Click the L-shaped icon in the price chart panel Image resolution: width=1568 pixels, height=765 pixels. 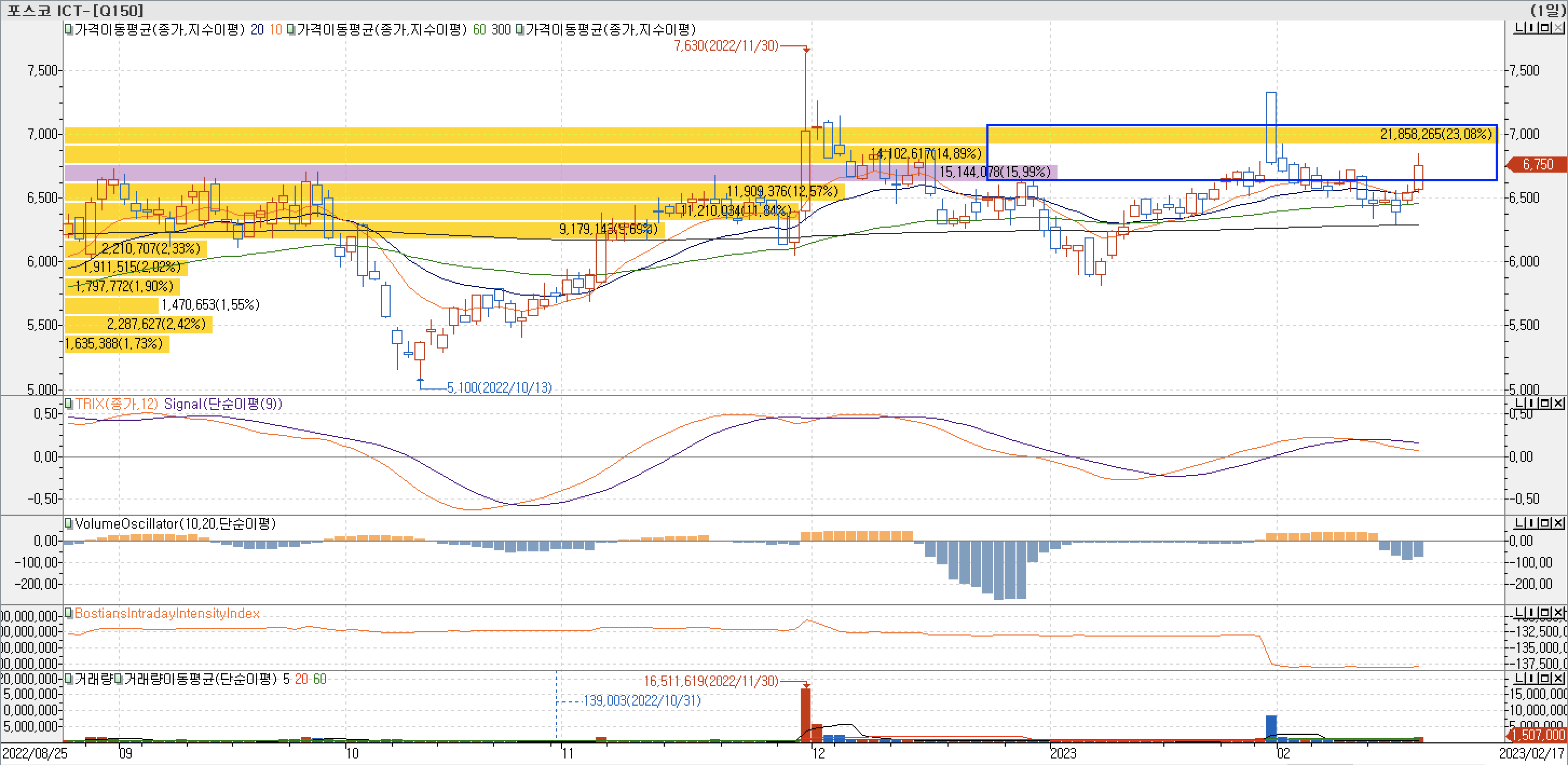1519,28
